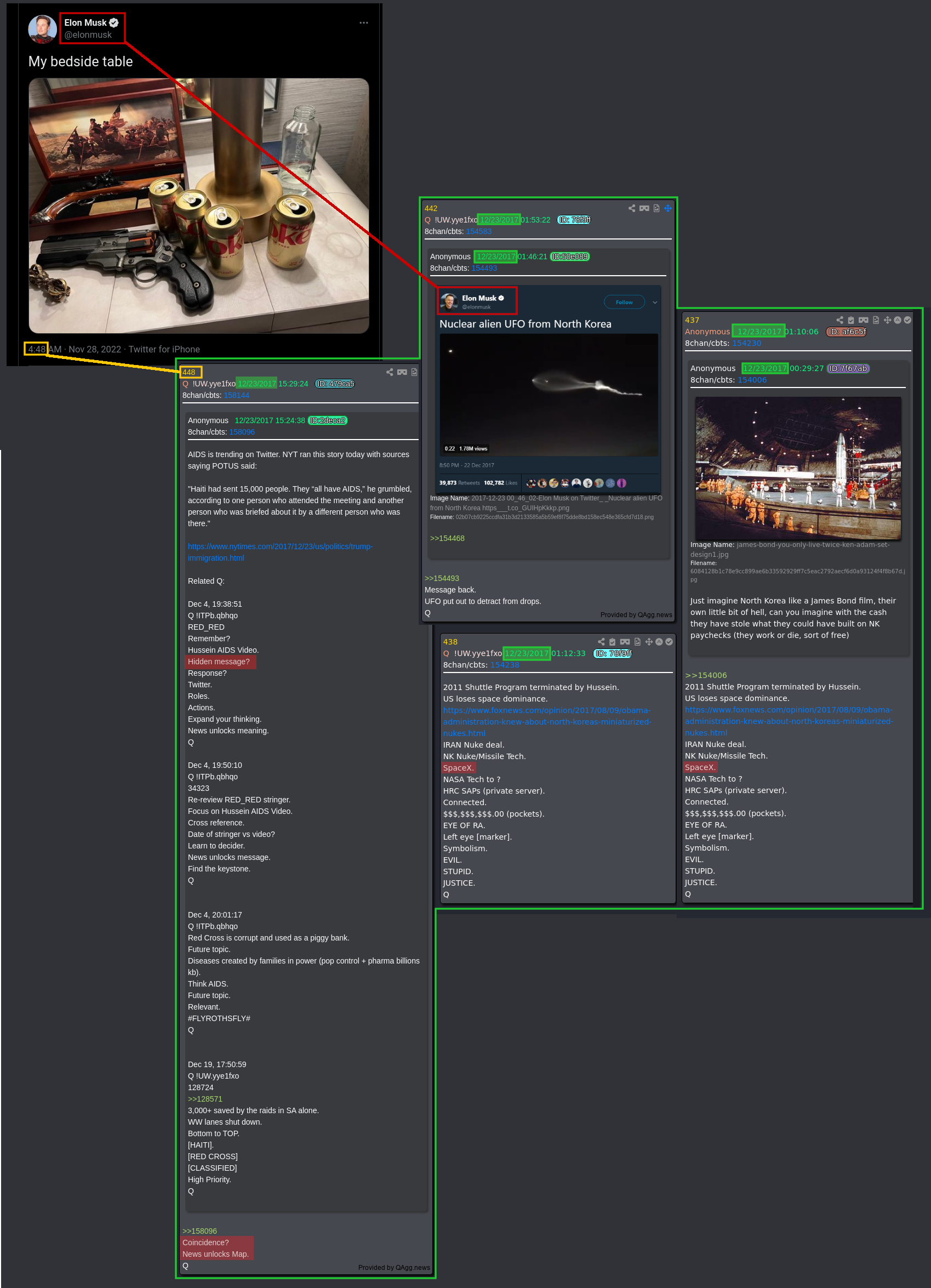Click the ID:2deca2 badge
Screen dimensions: 931x1288
point(328,421)
